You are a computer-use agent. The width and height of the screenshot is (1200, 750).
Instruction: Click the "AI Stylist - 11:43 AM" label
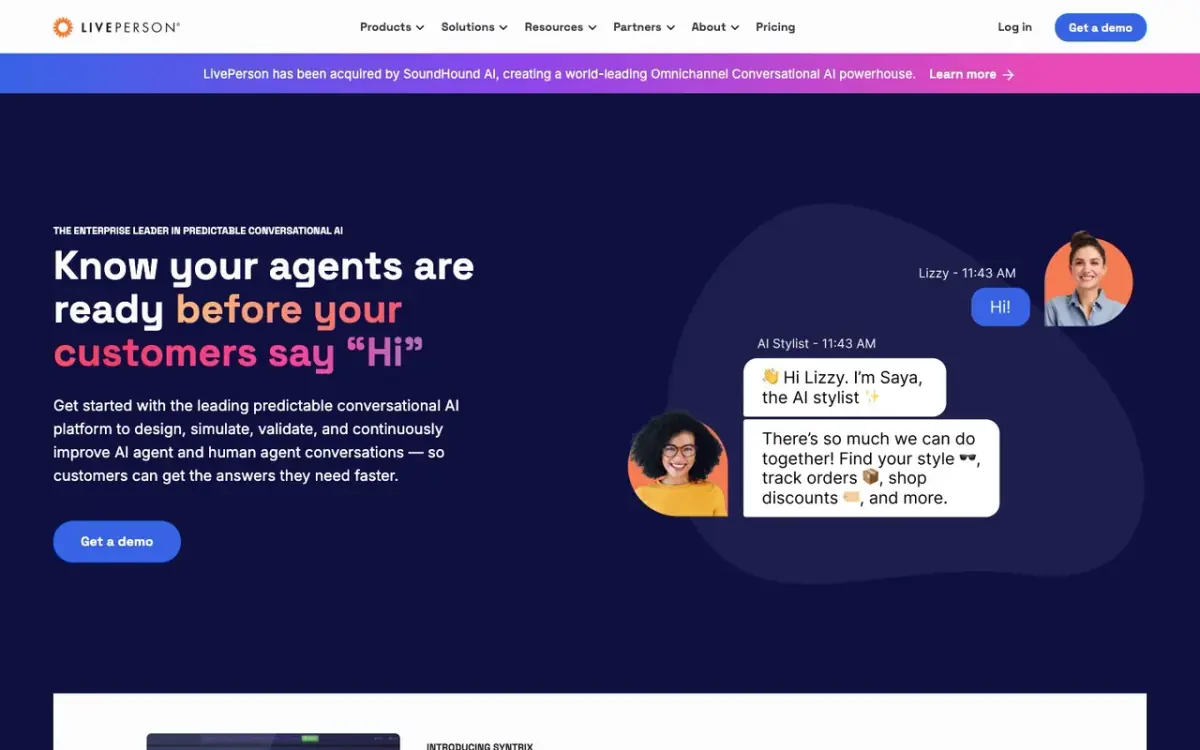pos(816,343)
